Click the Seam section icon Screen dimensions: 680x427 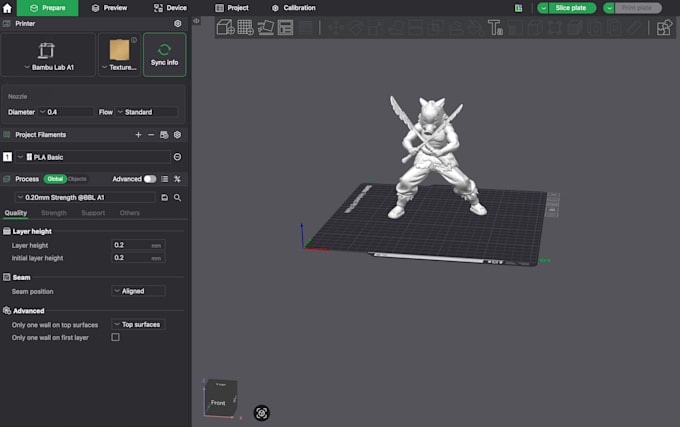(x=7, y=277)
